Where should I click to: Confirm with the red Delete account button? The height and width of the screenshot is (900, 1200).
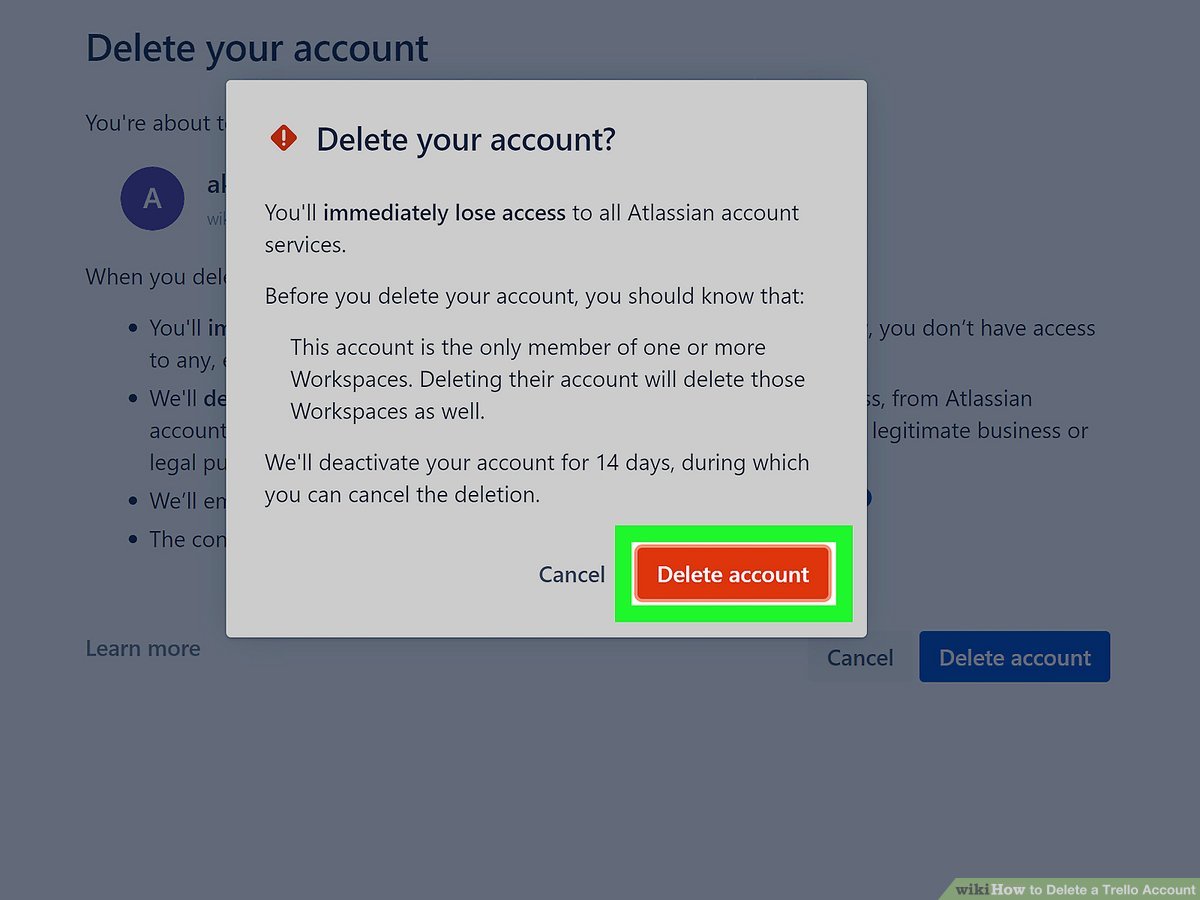pyautogui.click(x=732, y=574)
